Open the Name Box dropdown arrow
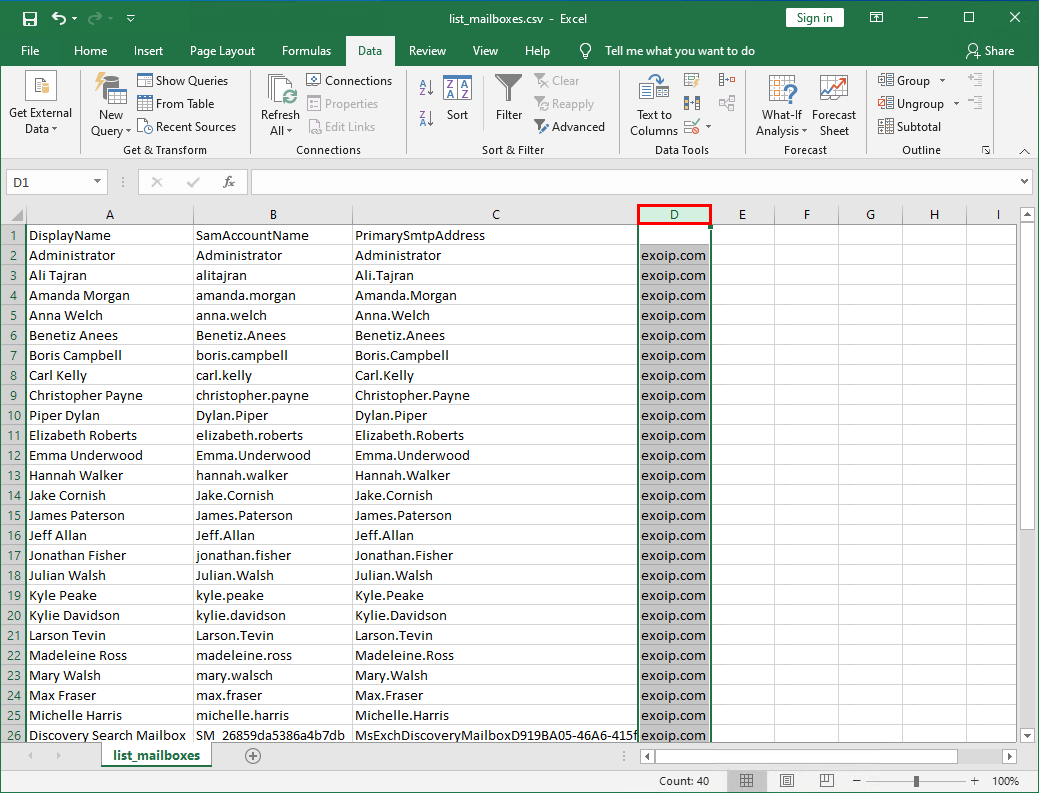 click(x=95, y=183)
